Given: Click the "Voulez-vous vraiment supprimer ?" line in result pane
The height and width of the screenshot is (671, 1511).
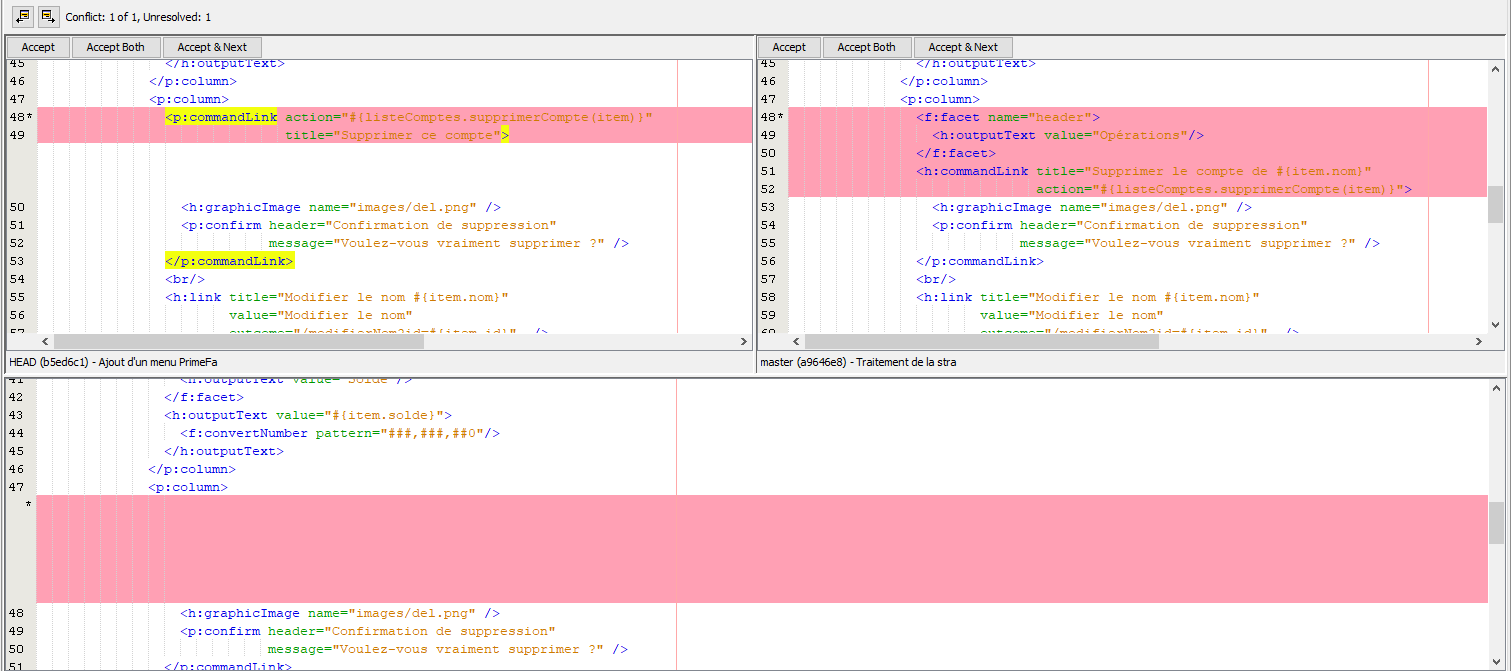Looking at the screenshot, I should click(448, 649).
